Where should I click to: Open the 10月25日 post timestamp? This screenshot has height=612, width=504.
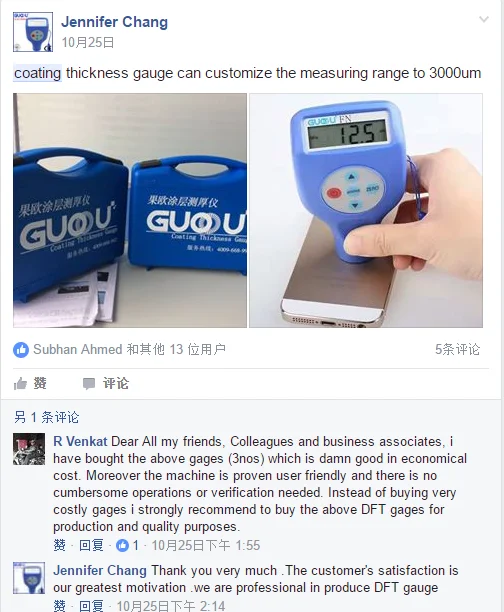click(x=88, y=42)
